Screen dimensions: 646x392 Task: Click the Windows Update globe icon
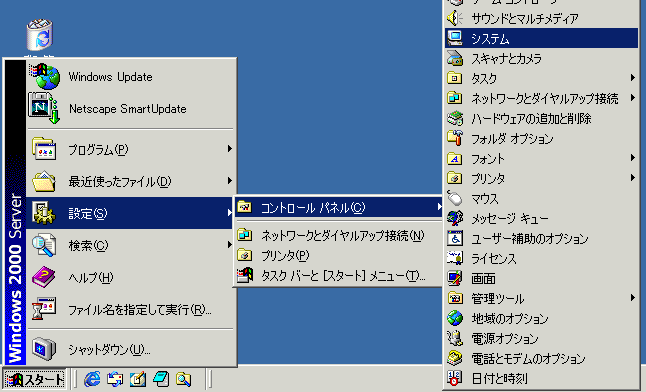click(44, 76)
